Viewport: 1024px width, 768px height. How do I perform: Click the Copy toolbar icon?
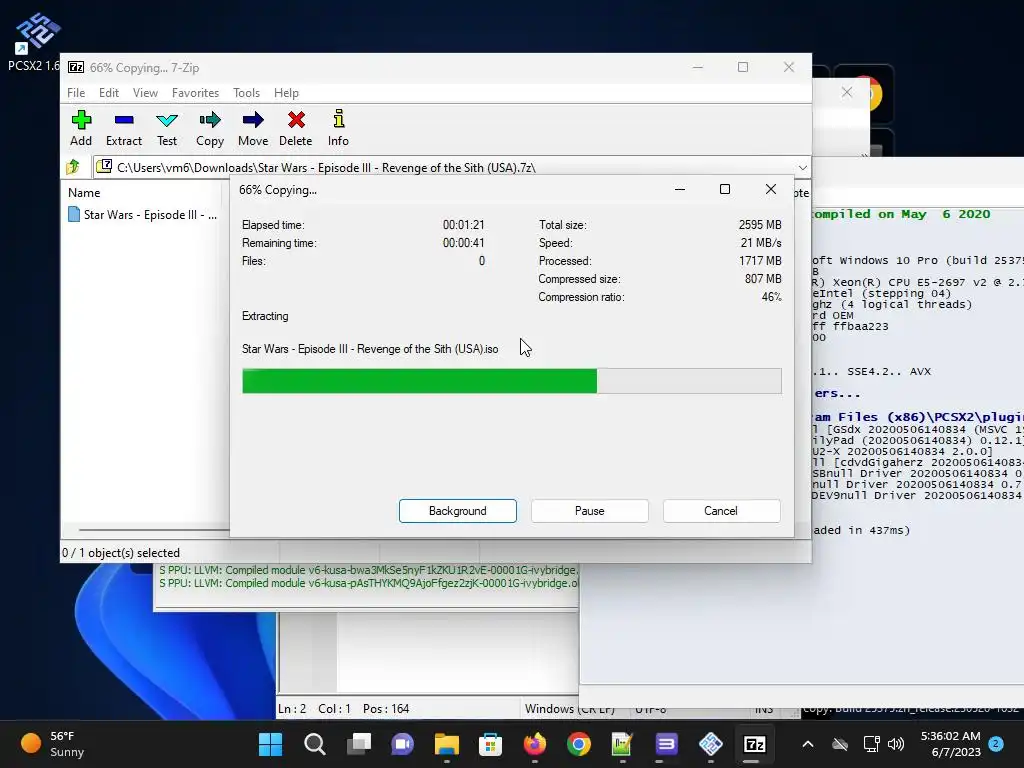pos(210,128)
